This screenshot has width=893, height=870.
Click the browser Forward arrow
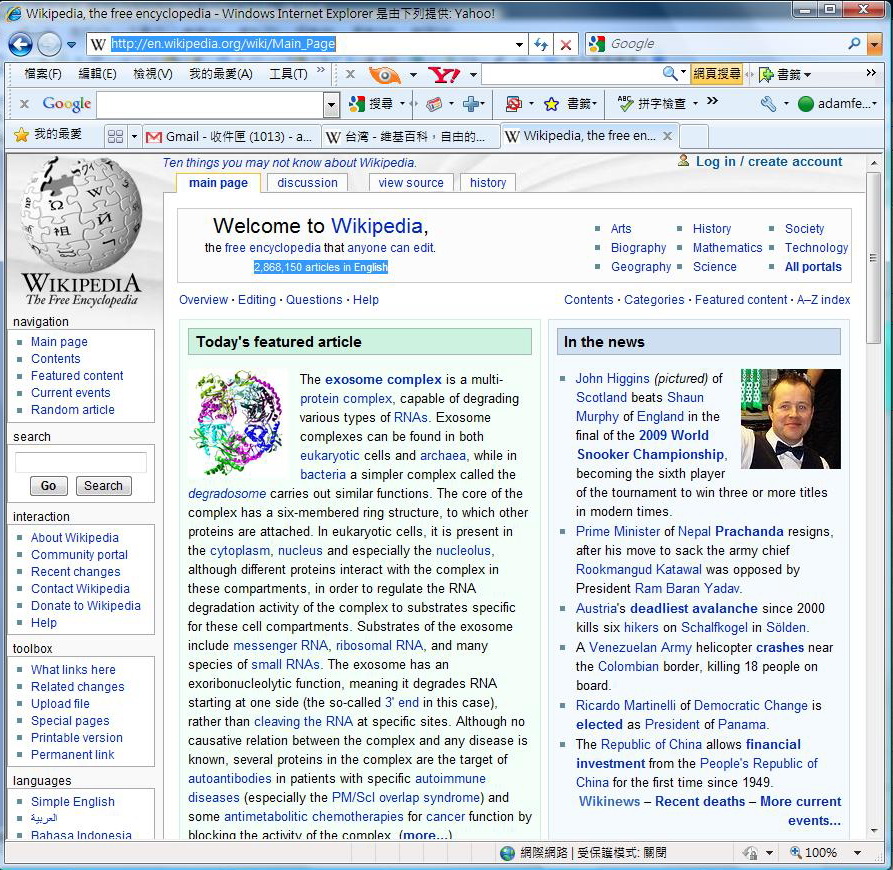[49, 44]
